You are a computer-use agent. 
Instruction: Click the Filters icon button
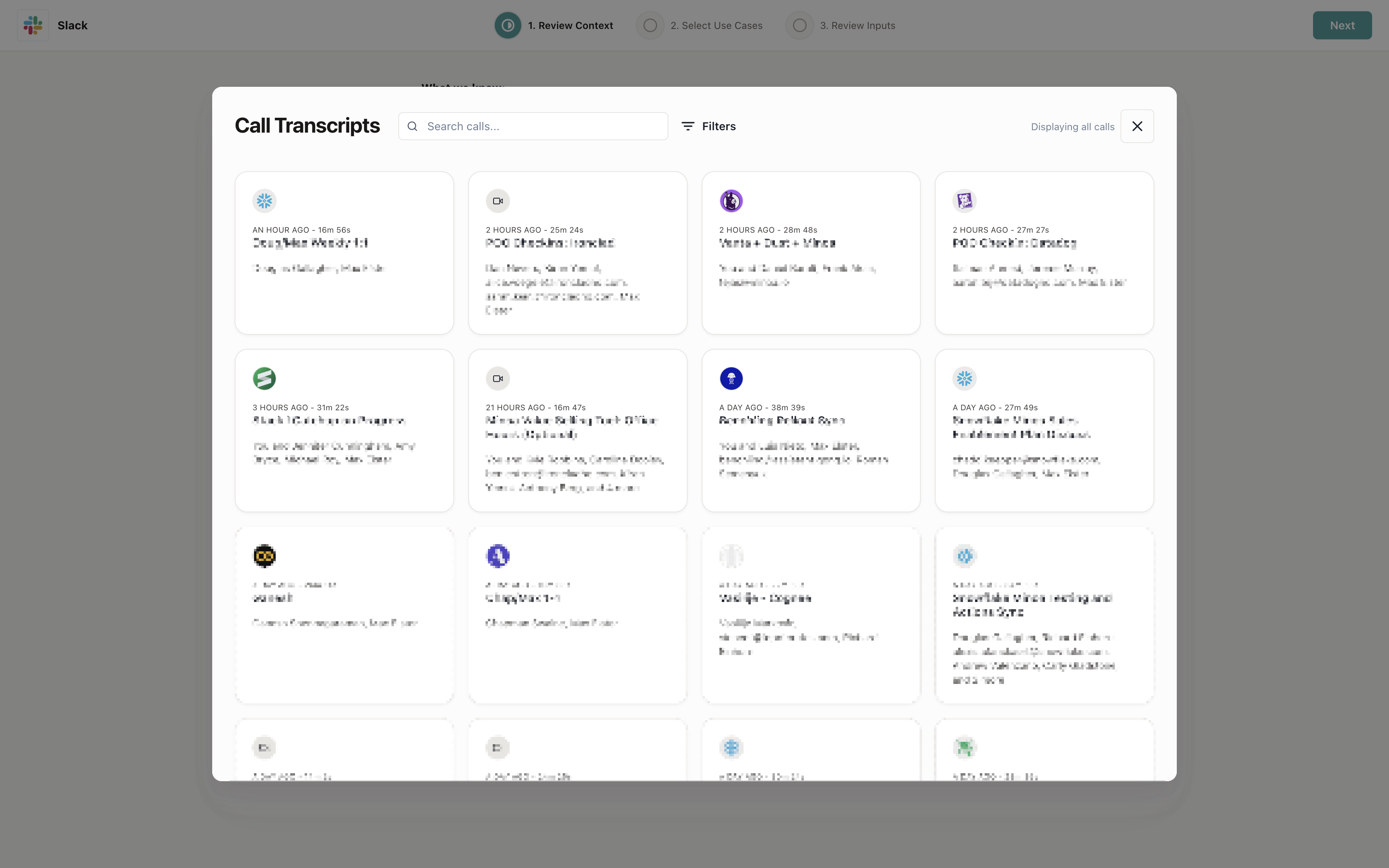pos(688,126)
